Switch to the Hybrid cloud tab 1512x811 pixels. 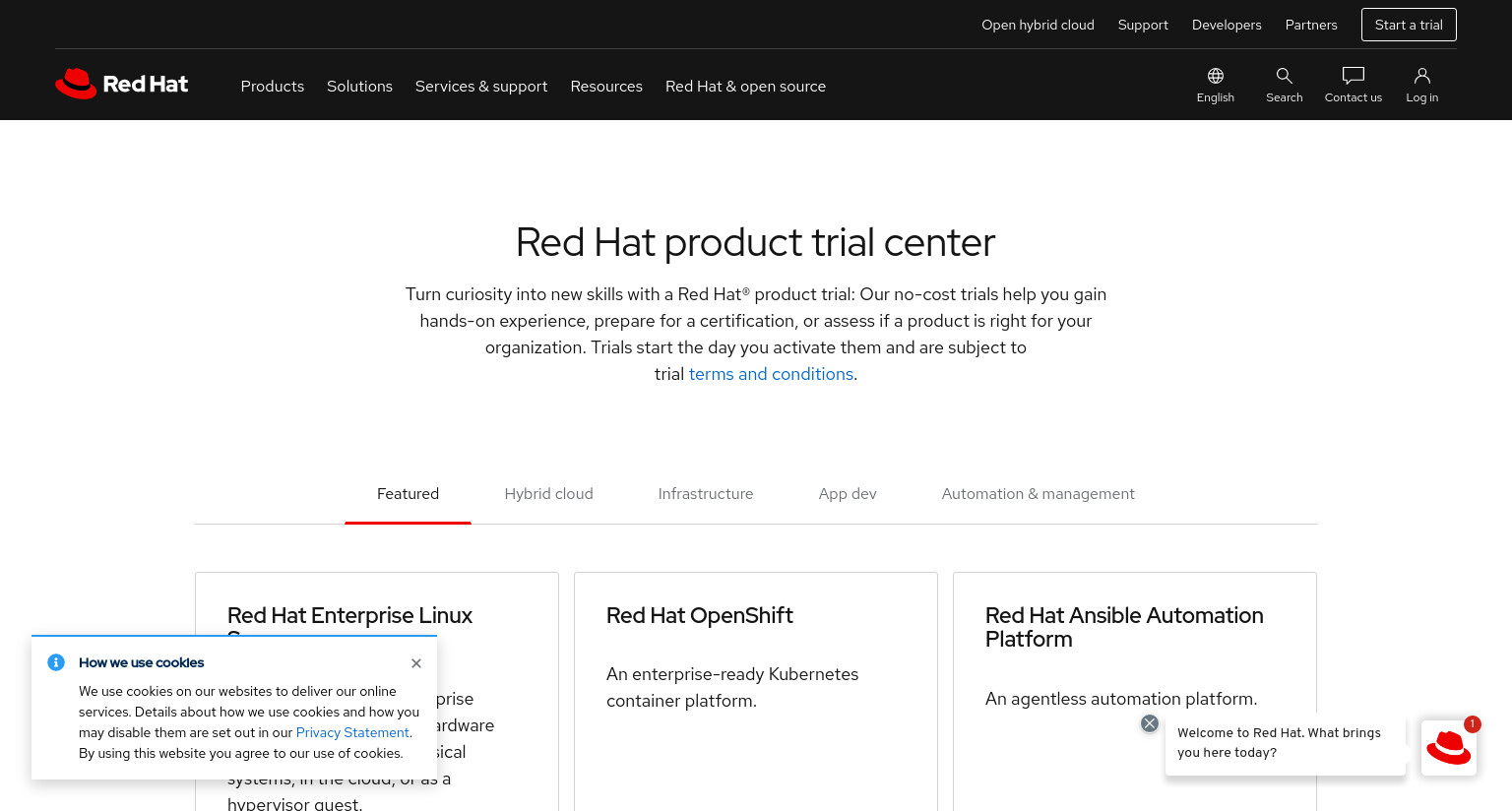548,494
